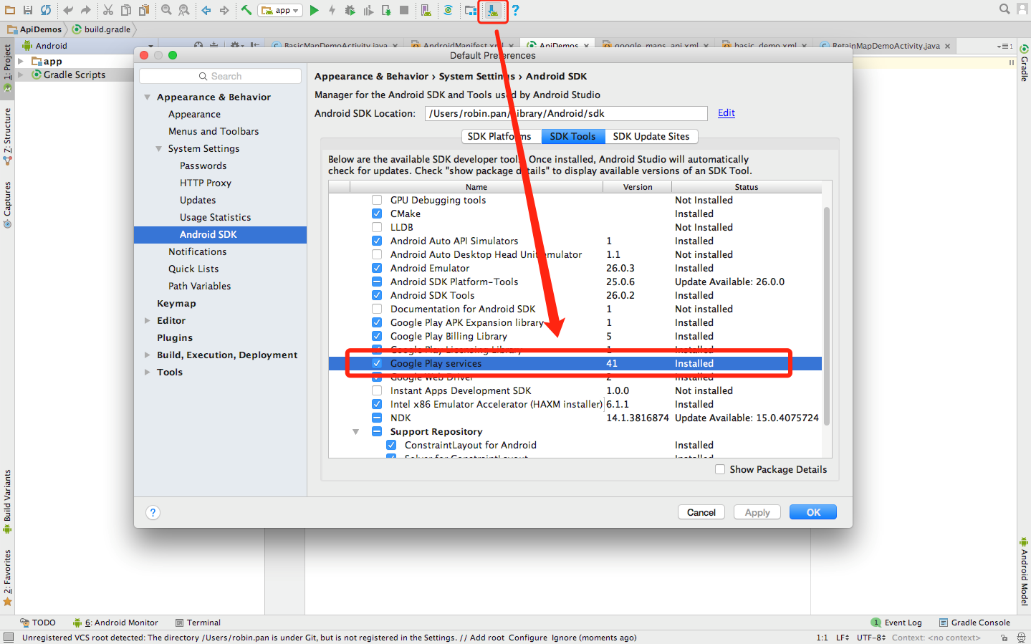1031x644 pixels.
Task: Click the Save All toolbar icon
Action: tap(28, 10)
